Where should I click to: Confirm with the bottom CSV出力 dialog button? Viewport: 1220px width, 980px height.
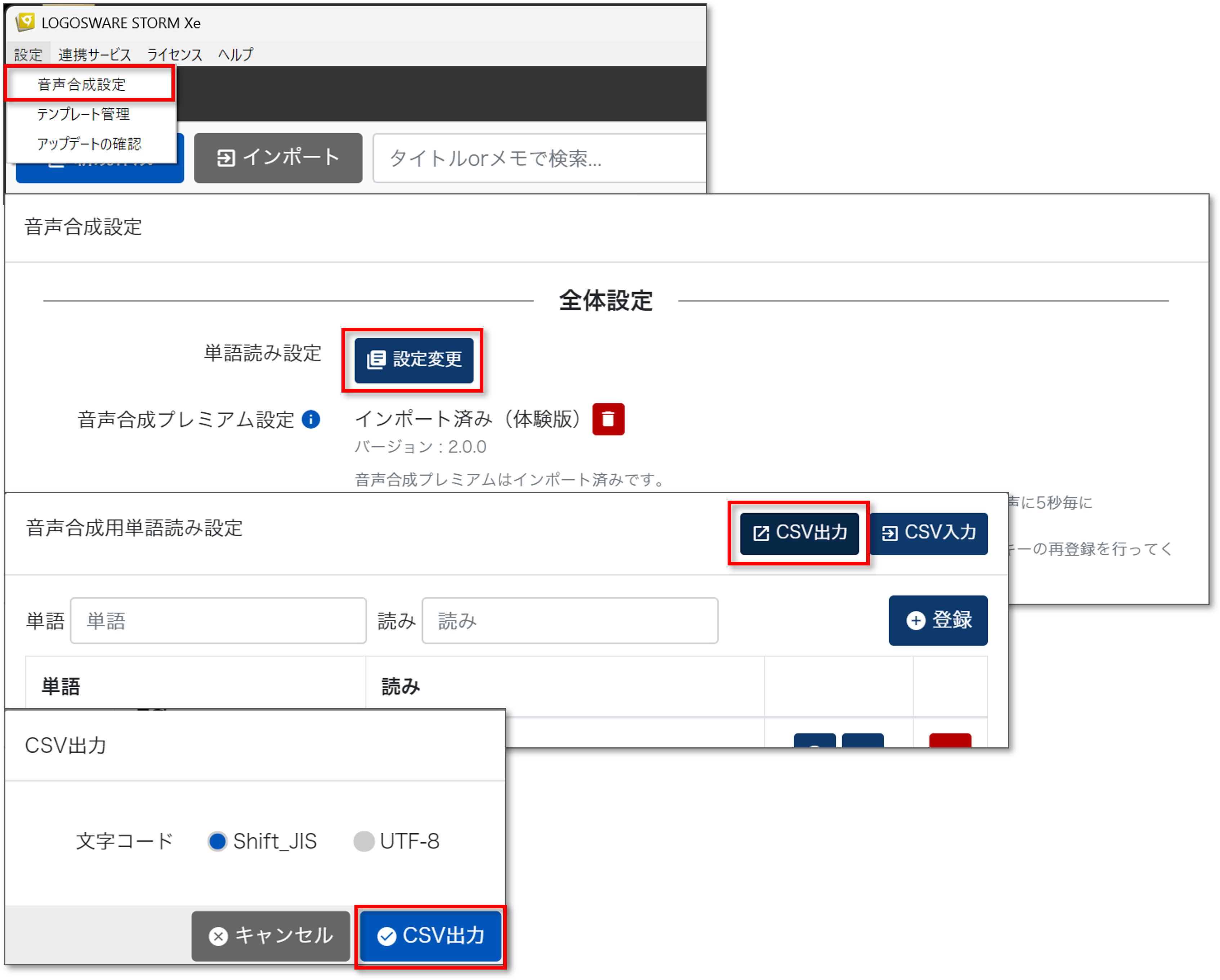pos(431,936)
